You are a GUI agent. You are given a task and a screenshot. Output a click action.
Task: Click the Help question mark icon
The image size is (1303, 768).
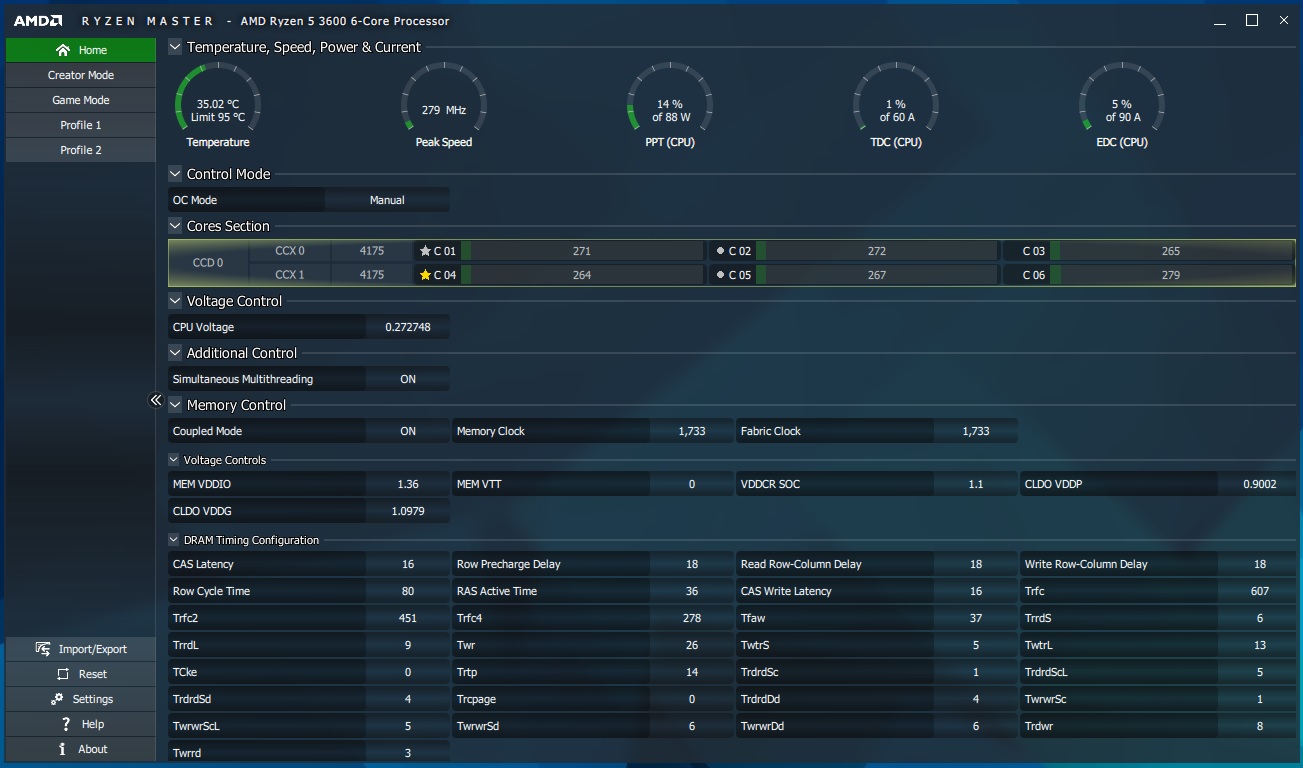tap(66, 724)
